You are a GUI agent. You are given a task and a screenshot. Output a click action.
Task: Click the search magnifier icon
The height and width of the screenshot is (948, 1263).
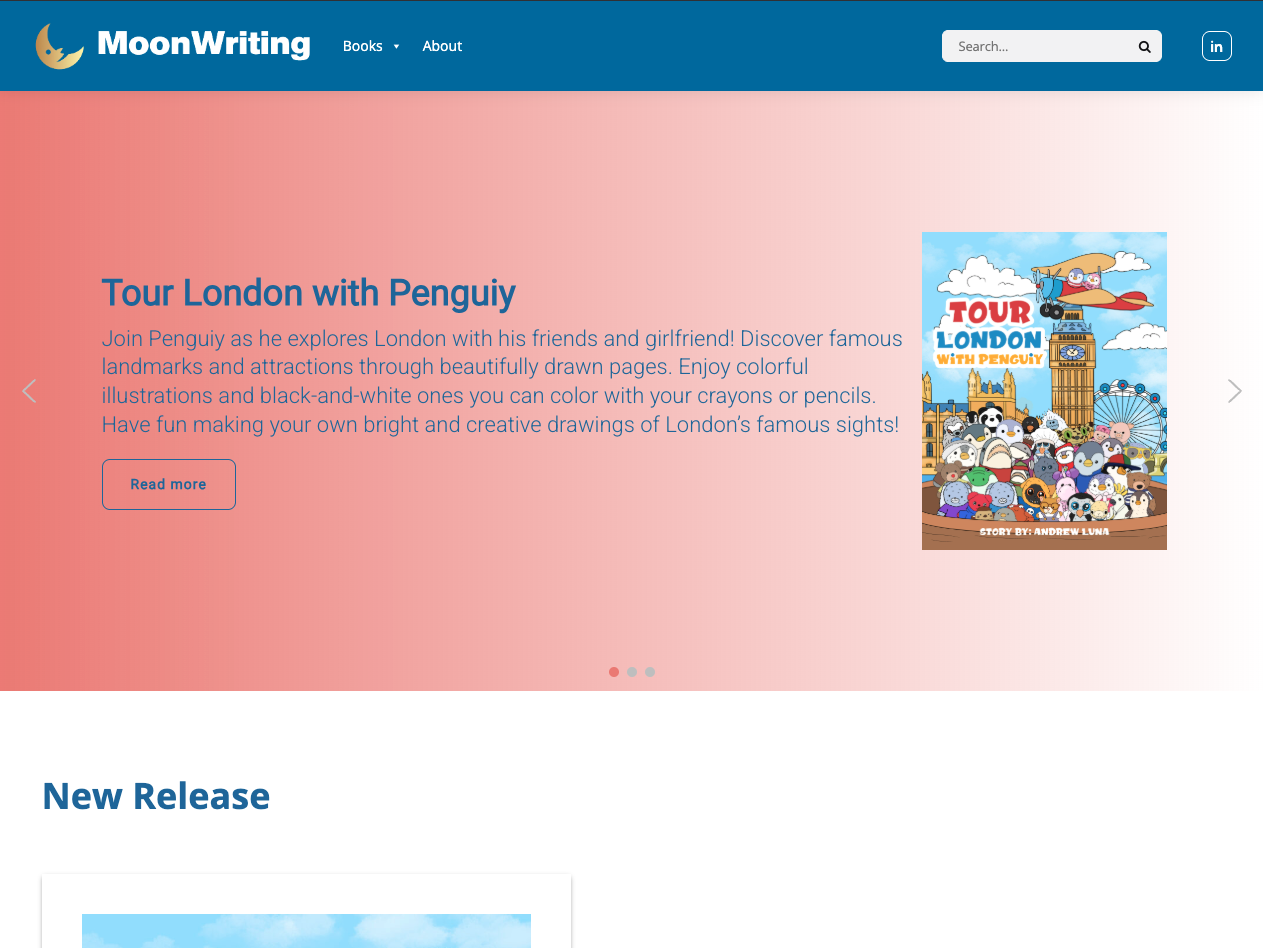click(x=1144, y=46)
